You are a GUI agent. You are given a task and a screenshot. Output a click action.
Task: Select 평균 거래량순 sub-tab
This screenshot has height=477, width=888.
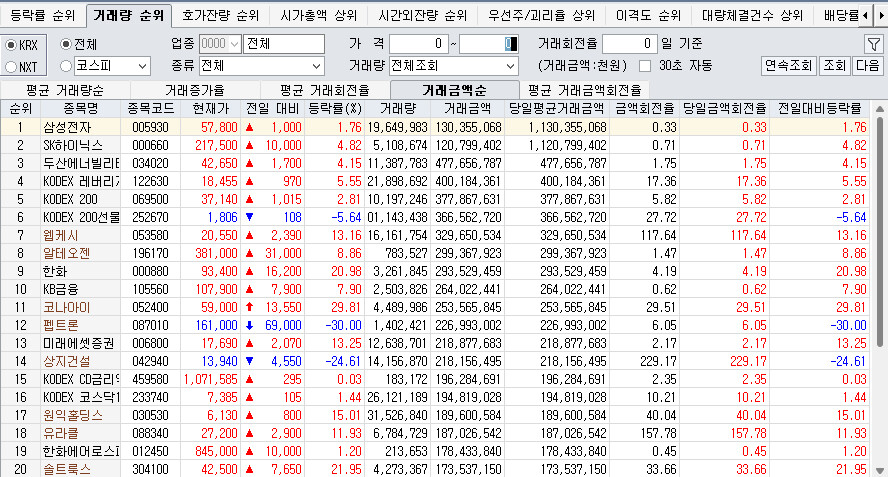click(65, 90)
